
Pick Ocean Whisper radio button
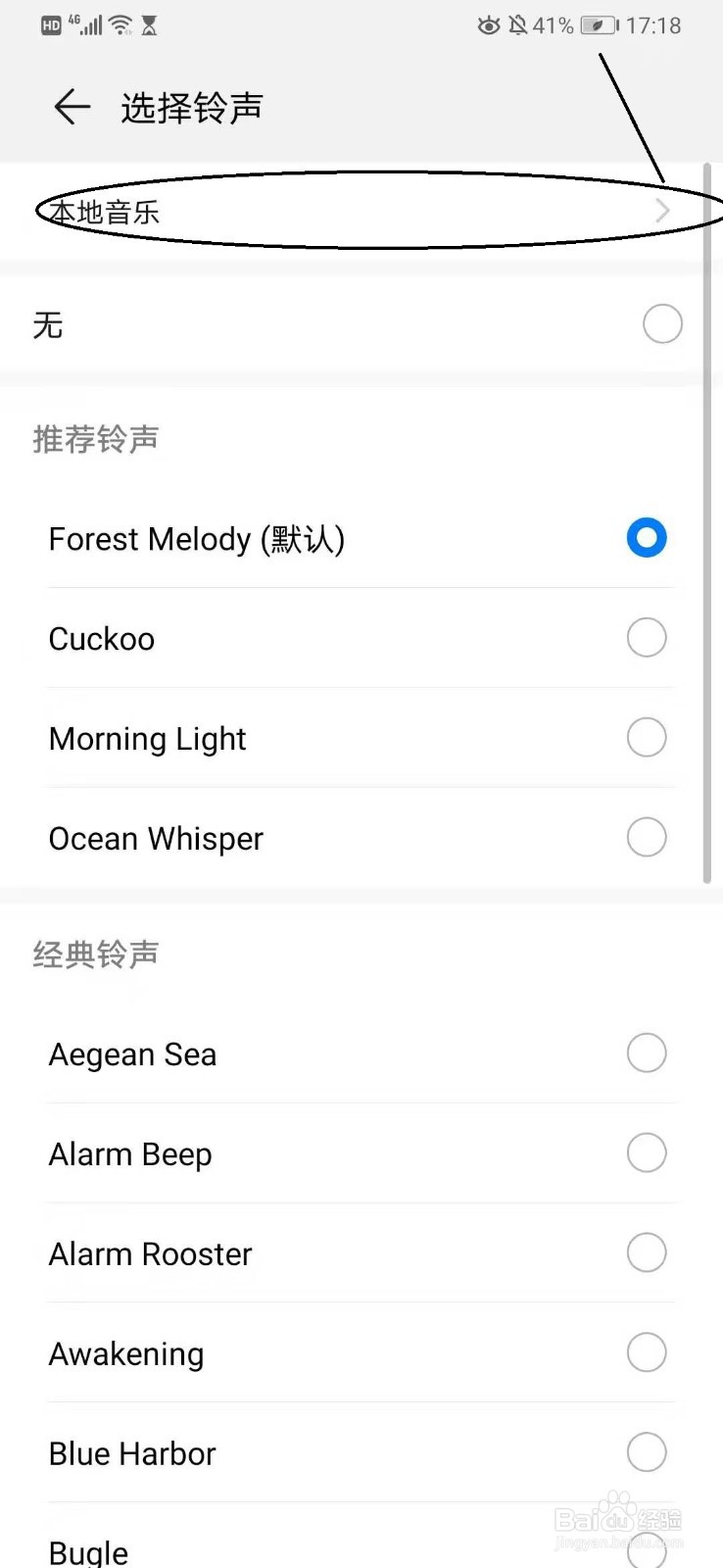[647, 838]
